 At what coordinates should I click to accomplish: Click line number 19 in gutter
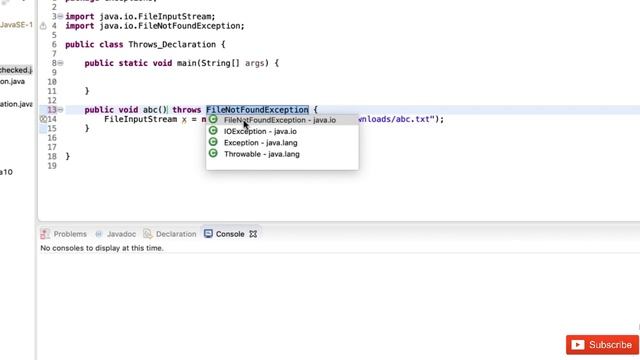[52, 166]
